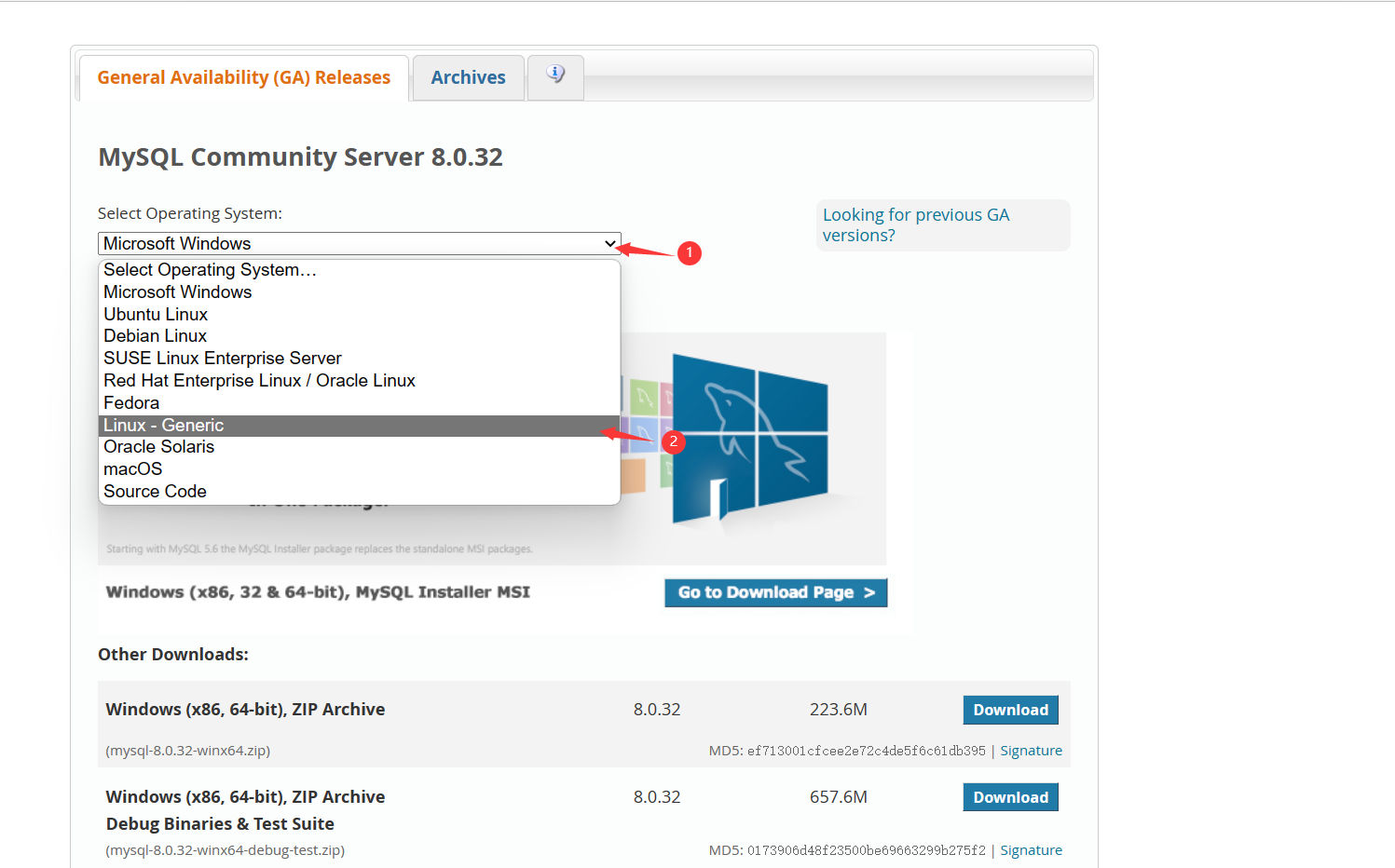Click the "Other Downloads:" heading
The width and height of the screenshot is (1395, 868).
173,655
